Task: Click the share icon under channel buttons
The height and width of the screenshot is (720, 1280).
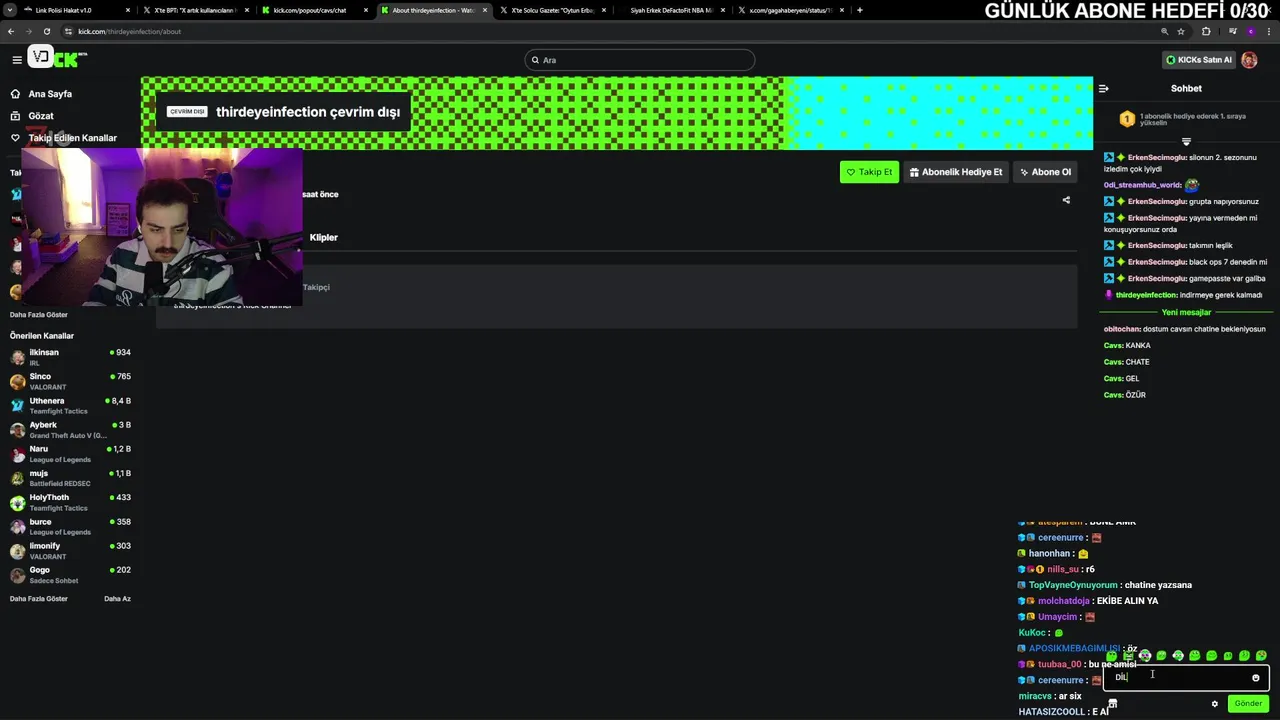Action: (1066, 200)
